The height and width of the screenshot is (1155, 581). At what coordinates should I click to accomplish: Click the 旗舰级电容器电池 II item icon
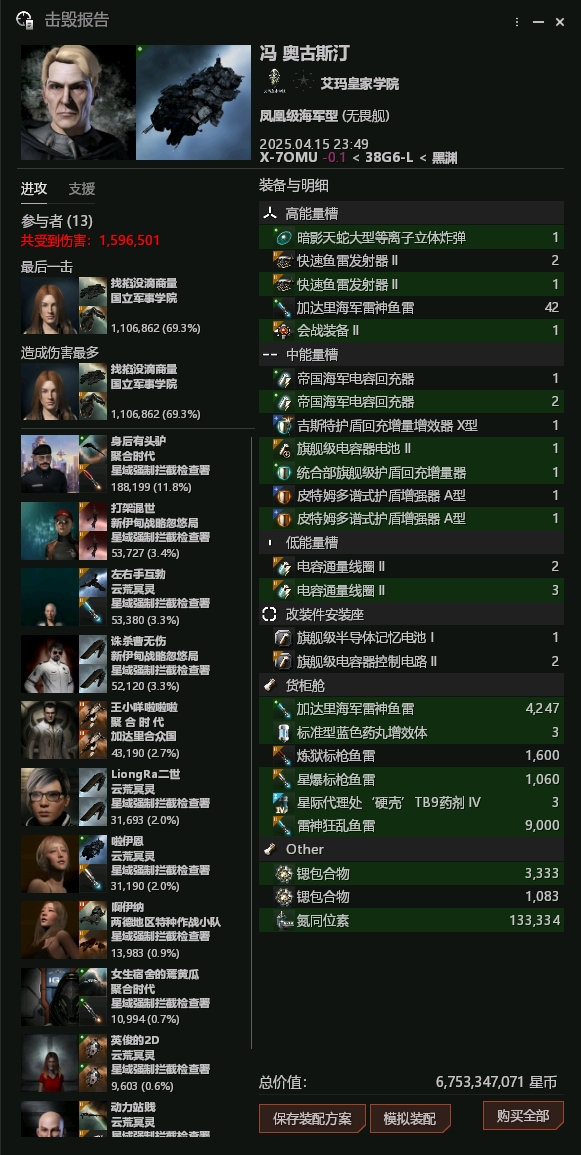[x=284, y=449]
